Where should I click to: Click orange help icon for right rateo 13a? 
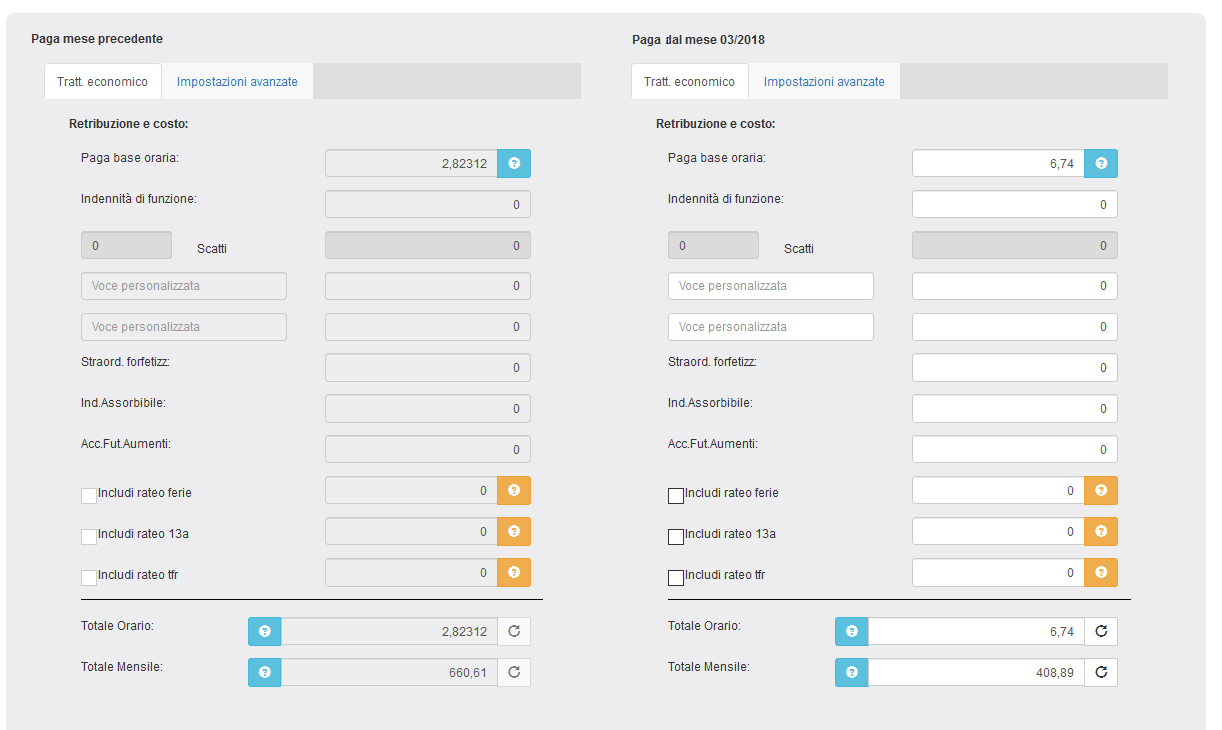[1101, 532]
